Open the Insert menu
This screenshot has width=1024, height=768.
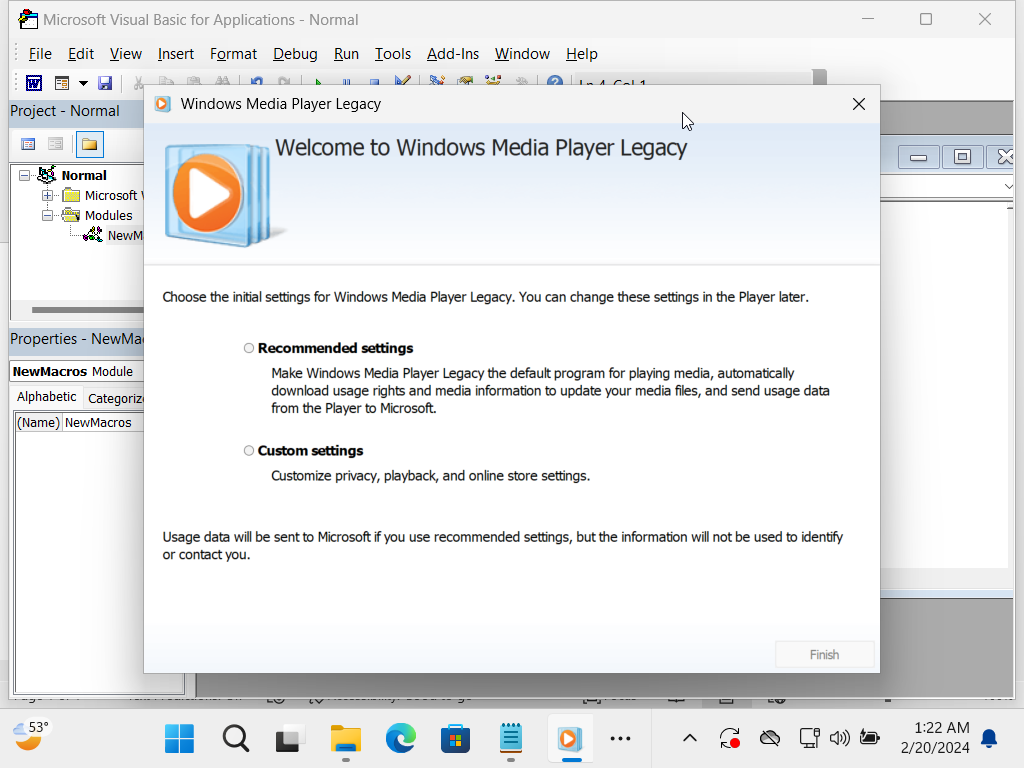[176, 54]
